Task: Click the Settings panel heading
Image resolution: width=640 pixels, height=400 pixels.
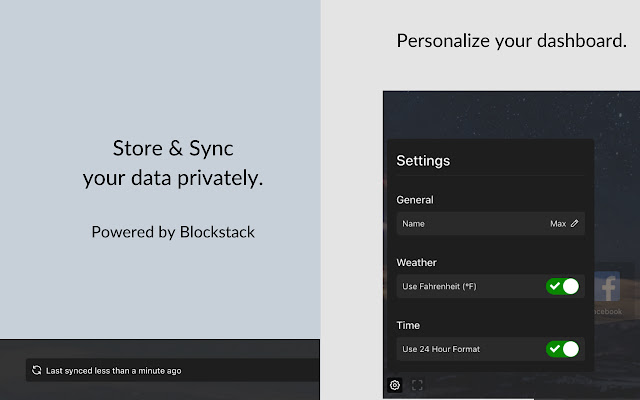Action: (x=423, y=160)
